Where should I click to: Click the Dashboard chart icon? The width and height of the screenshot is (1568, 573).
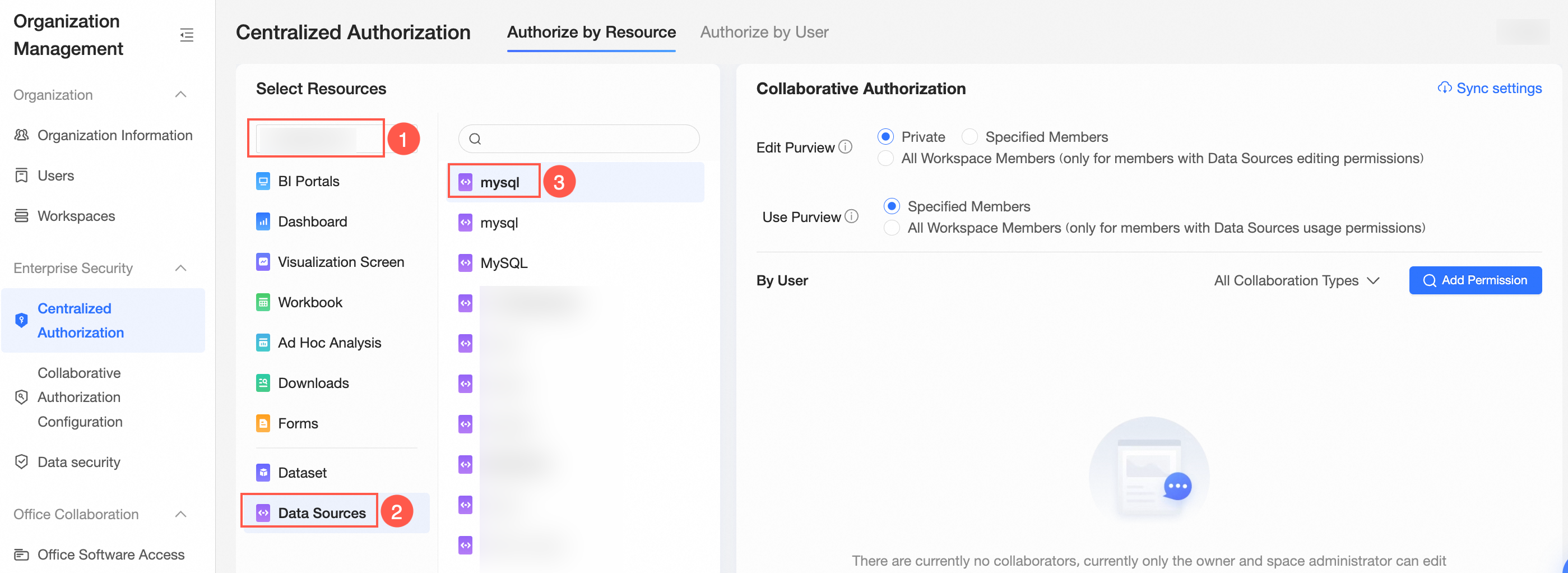pos(263,221)
